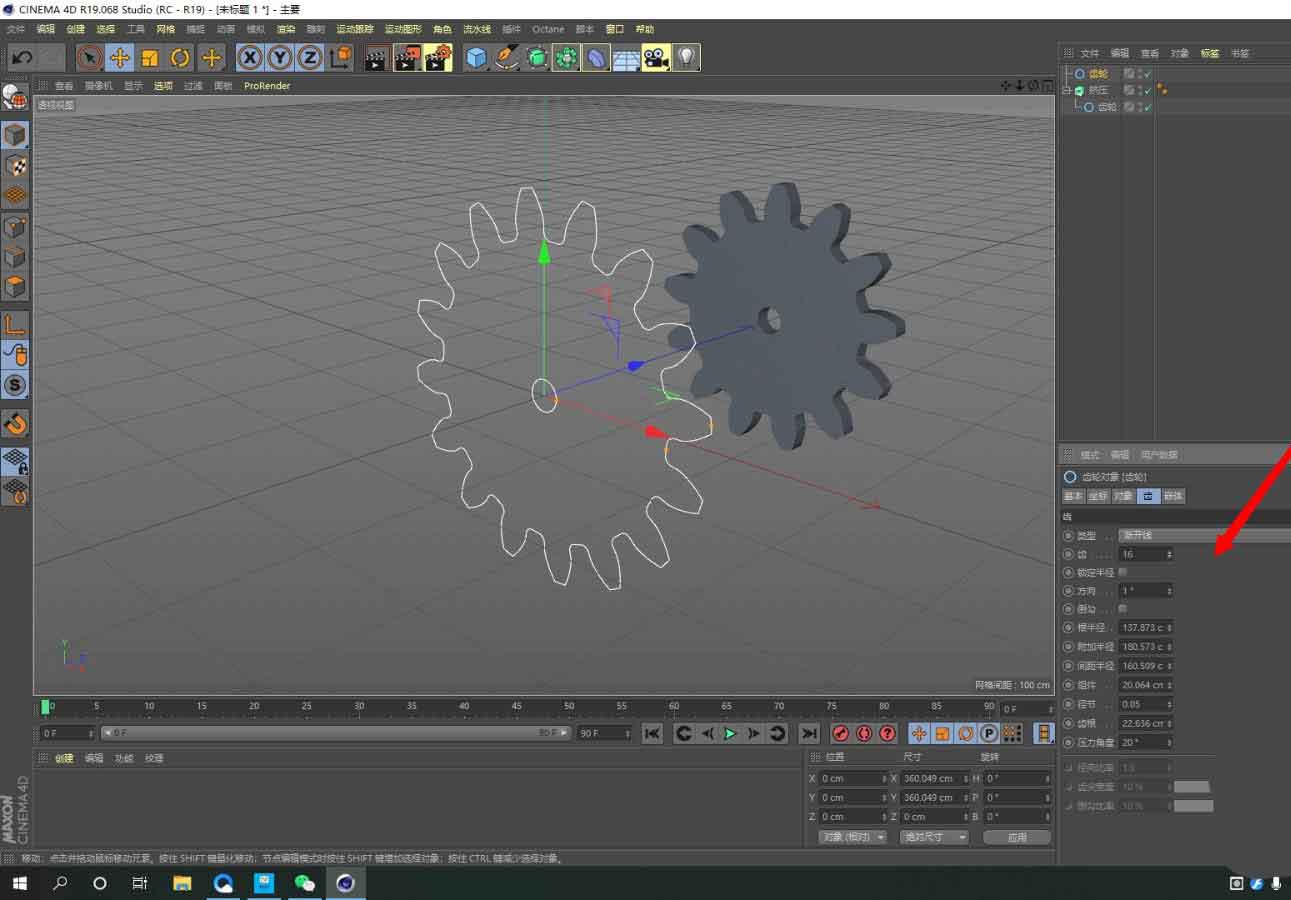Open the 对象(相对) dropdown near coordinates
Image resolution: width=1291 pixels, height=900 pixels.
coord(852,837)
